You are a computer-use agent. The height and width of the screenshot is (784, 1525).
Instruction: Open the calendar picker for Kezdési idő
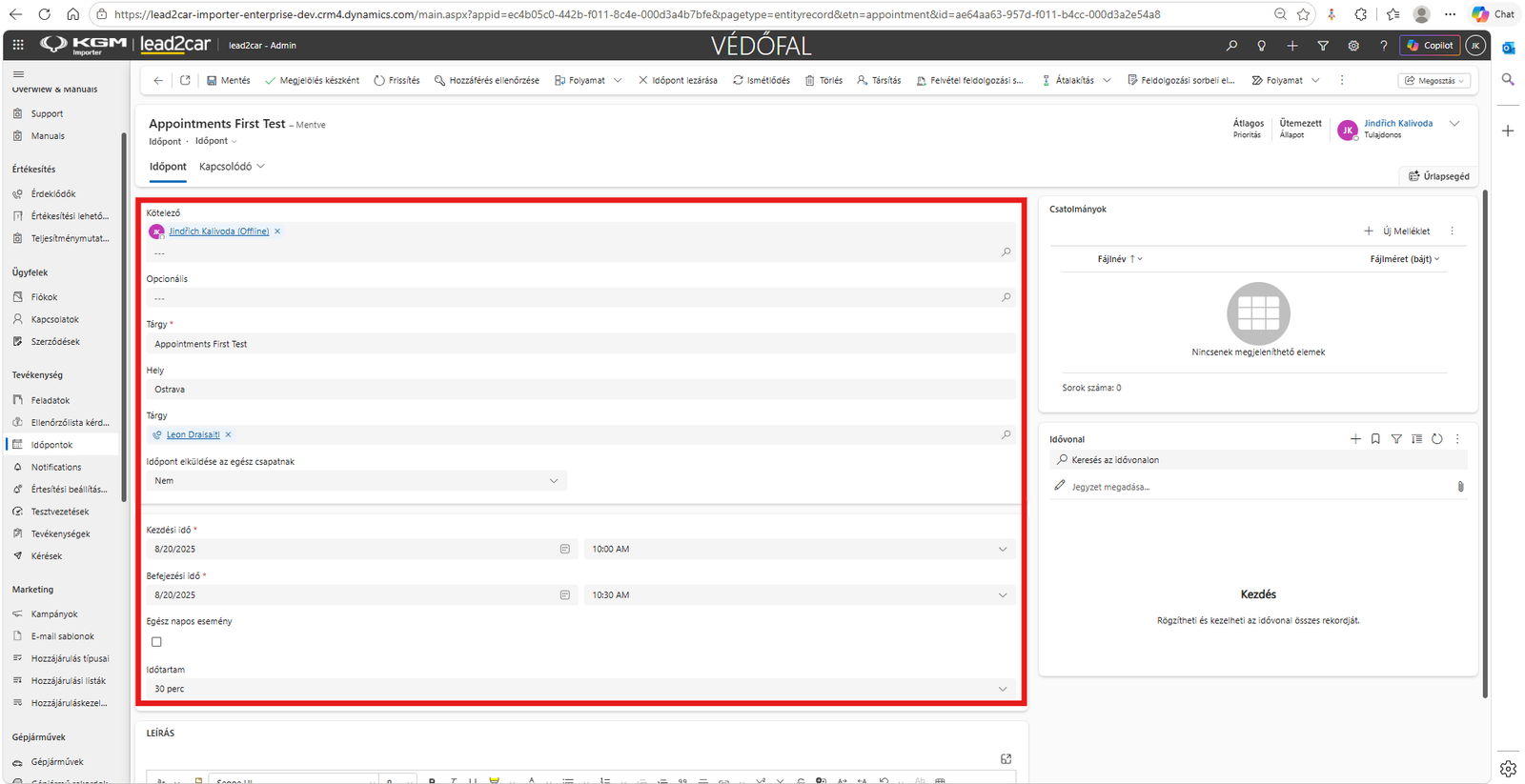[565, 549]
